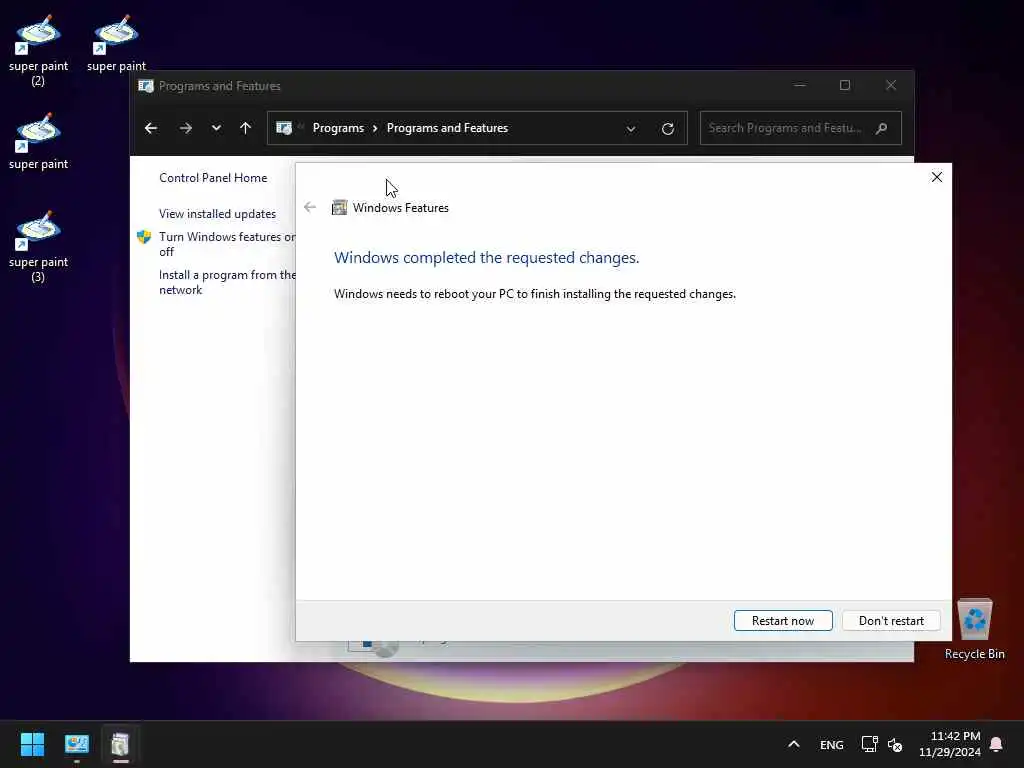Image resolution: width=1024 pixels, height=768 pixels.
Task: Click the Windows Features title icon
Action: pos(339,208)
